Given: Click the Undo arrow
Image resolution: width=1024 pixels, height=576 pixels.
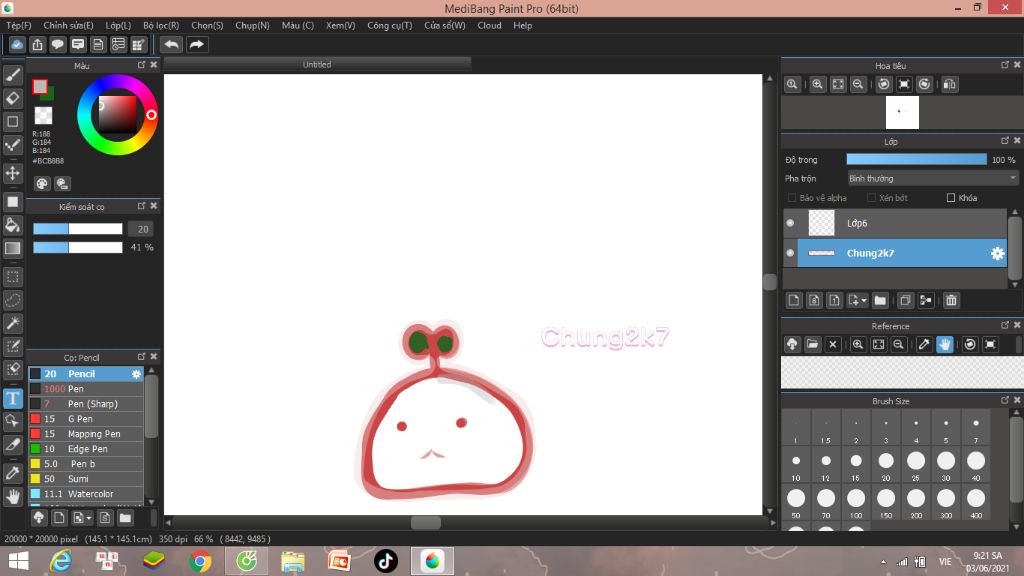Looking at the screenshot, I should 172,44.
